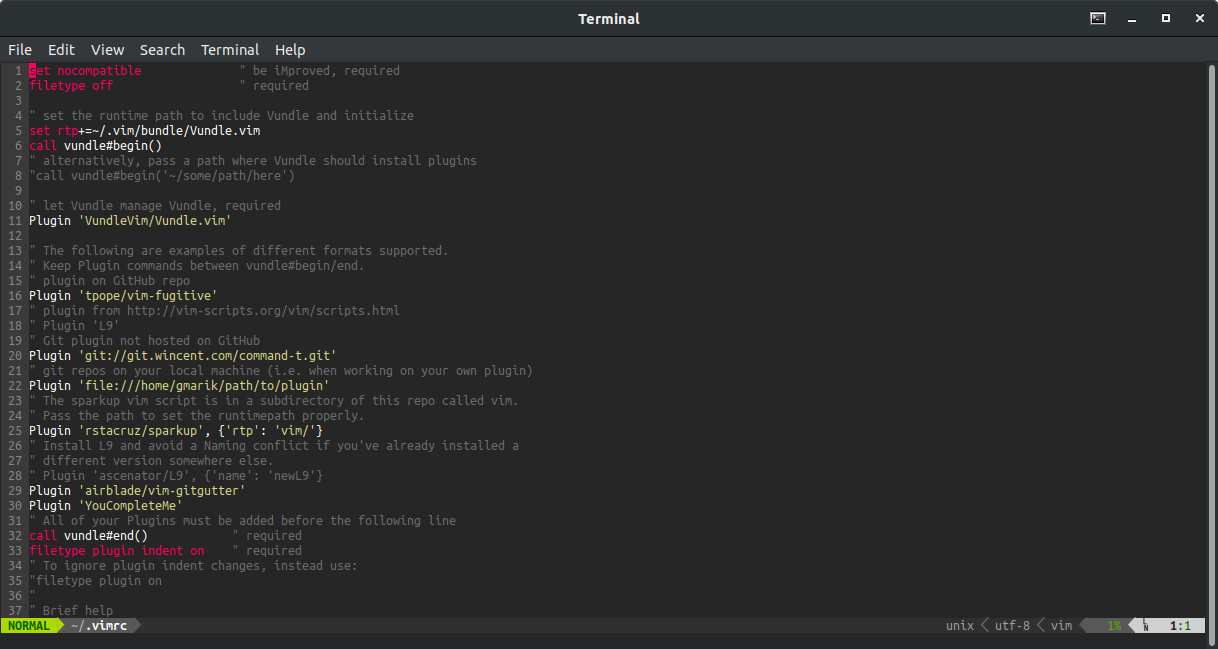Click 'call vundle#begin()' on line 6
1218x649 pixels.
click(x=96, y=146)
